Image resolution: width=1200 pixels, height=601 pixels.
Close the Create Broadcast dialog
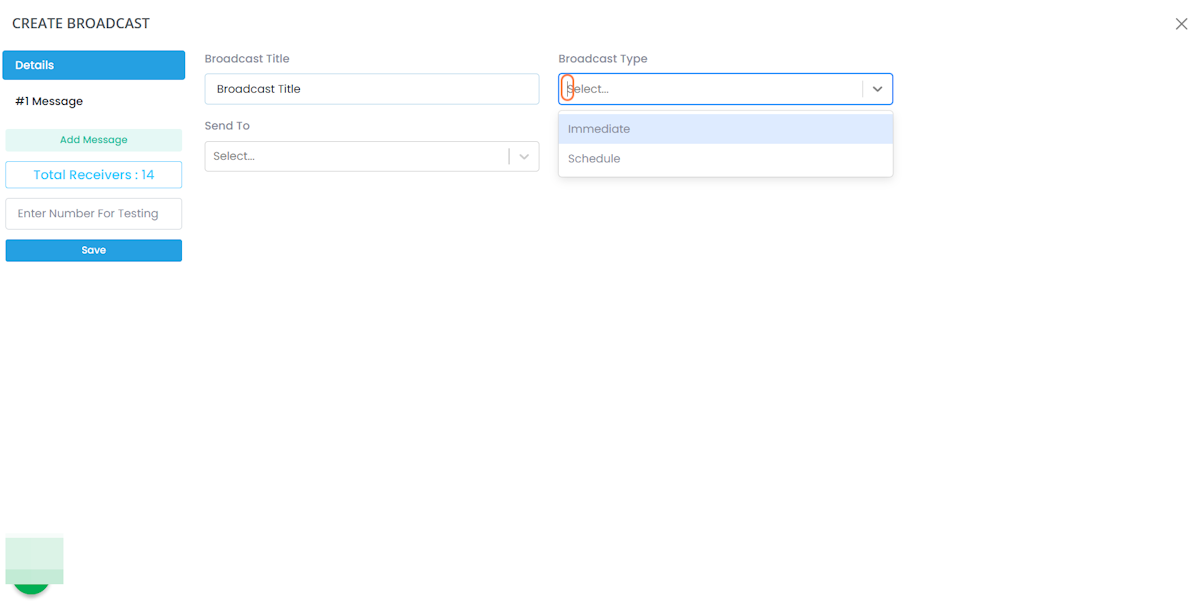click(x=1181, y=24)
